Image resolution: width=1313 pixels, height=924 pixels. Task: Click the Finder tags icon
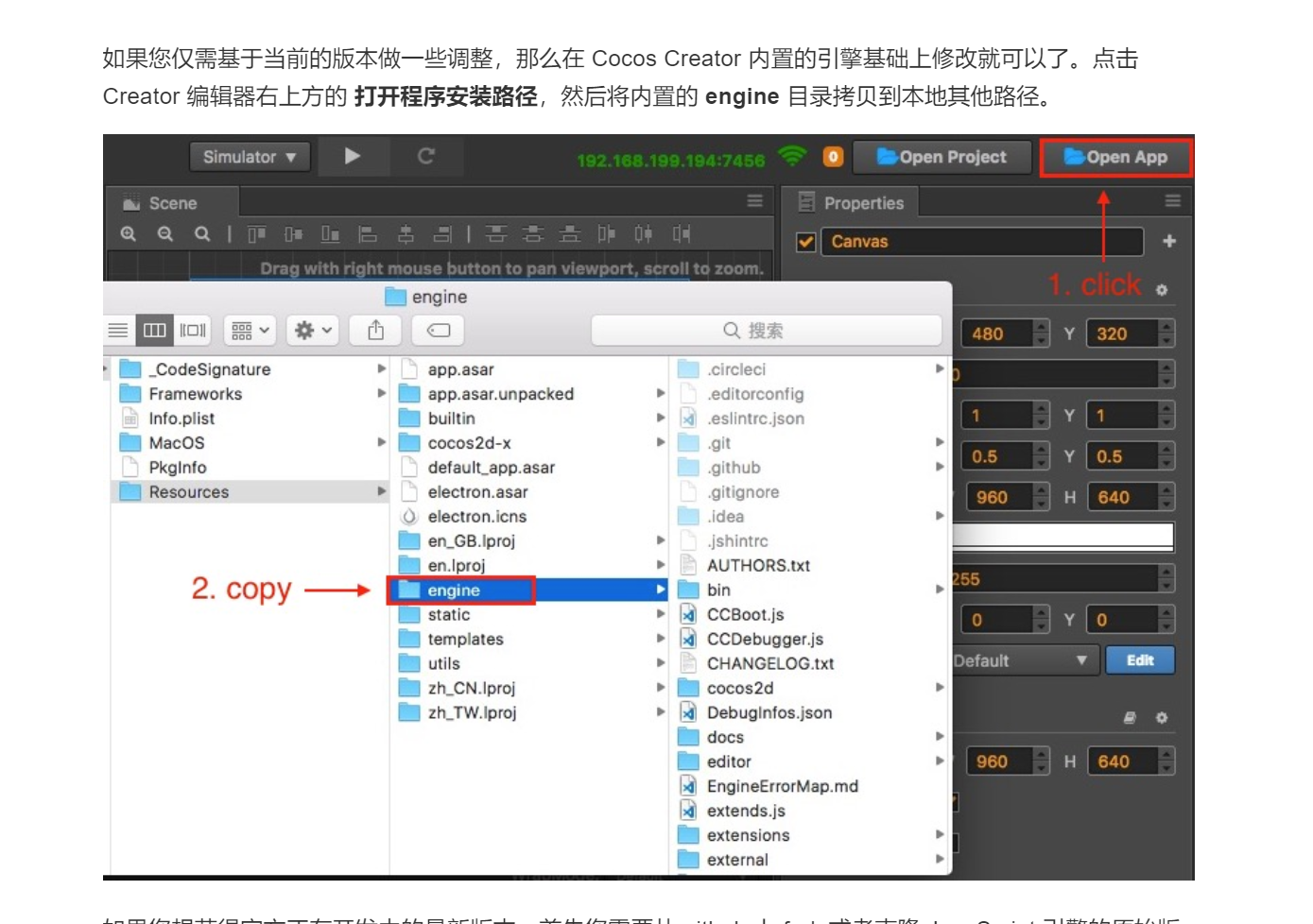pyautogui.click(x=439, y=330)
